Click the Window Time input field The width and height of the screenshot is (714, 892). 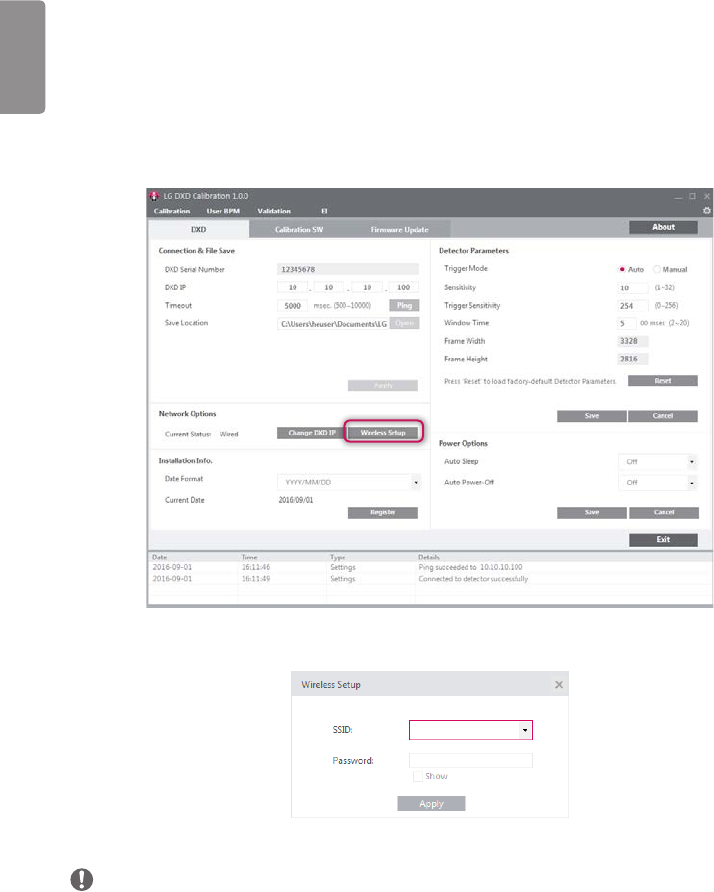[x=627, y=323]
